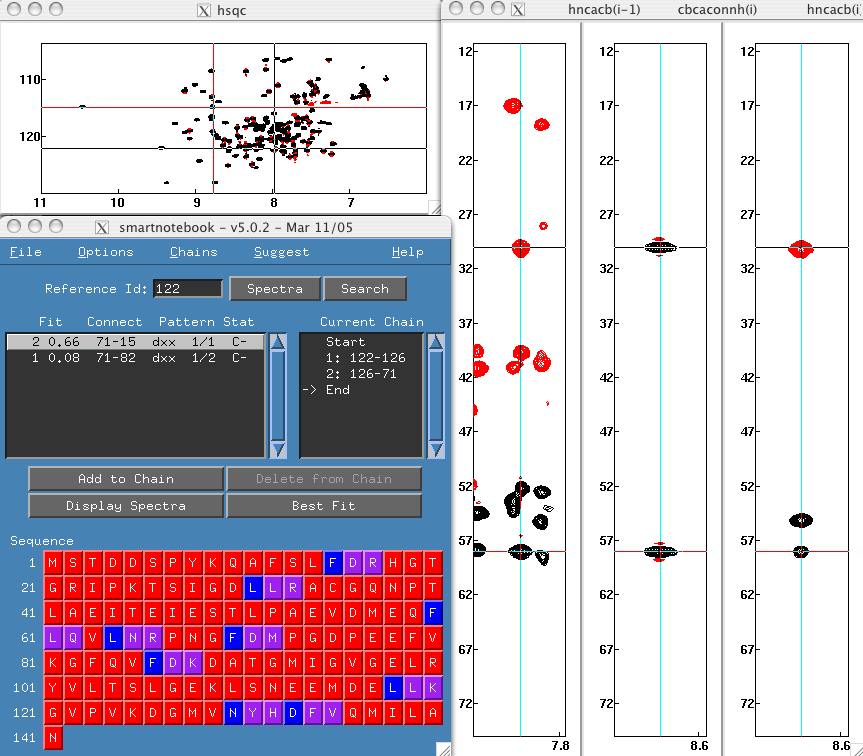Open the Help menu

[x=407, y=252]
